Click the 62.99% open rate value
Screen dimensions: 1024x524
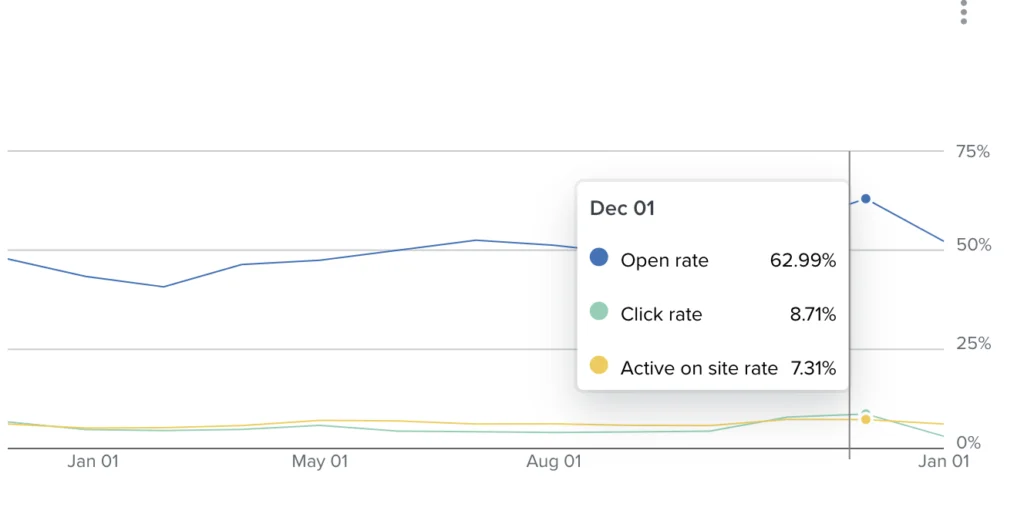pyautogui.click(x=803, y=260)
